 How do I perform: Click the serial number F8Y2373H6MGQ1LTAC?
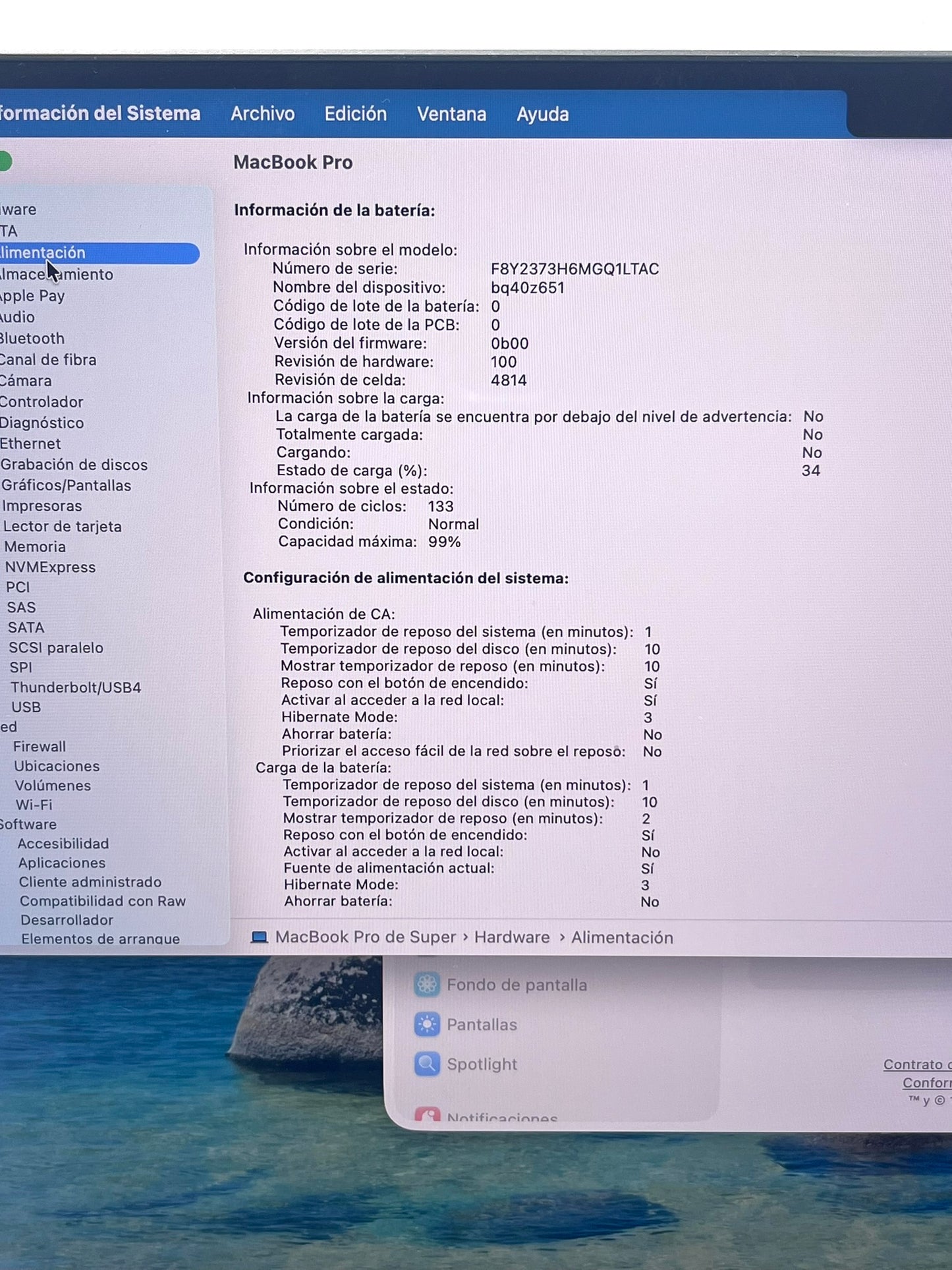click(x=574, y=269)
